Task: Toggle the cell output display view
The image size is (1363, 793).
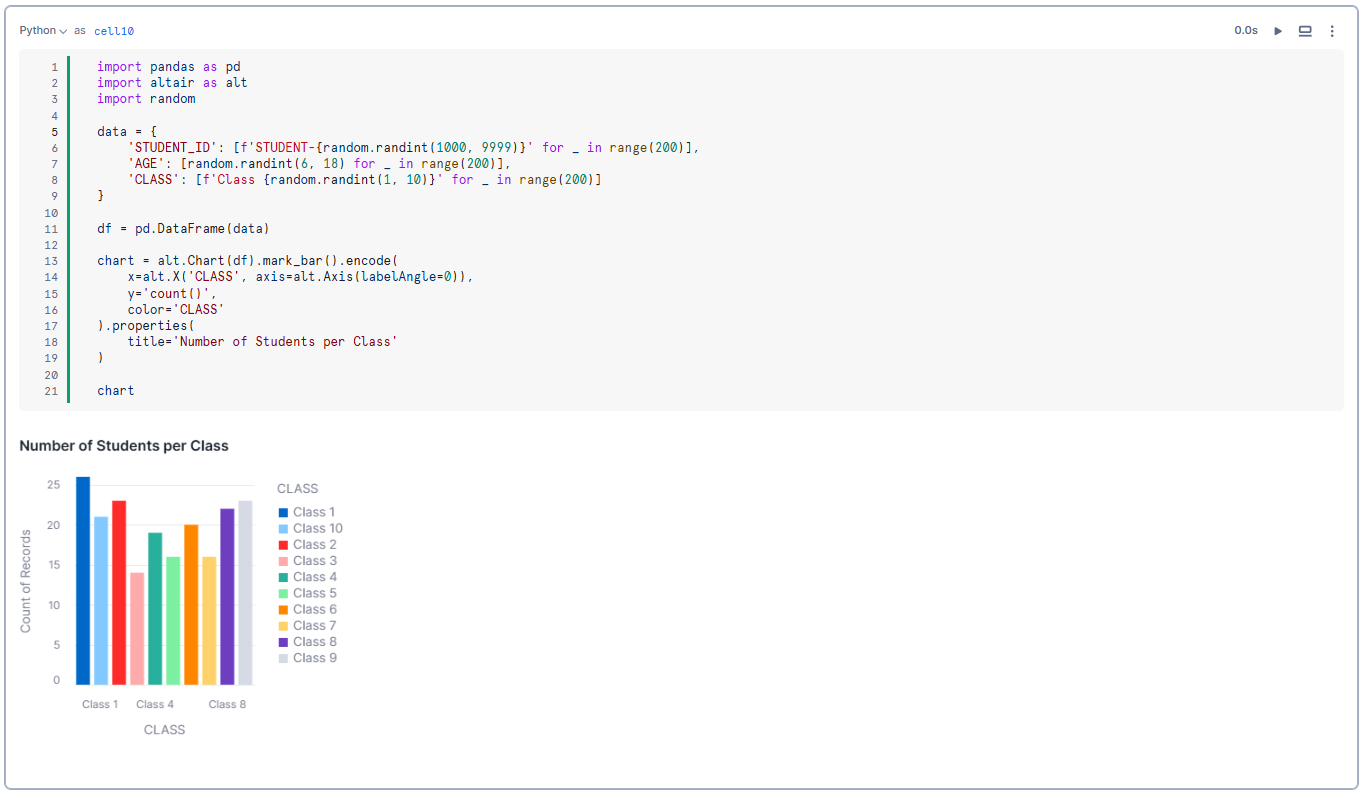Action: pyautogui.click(x=1305, y=30)
